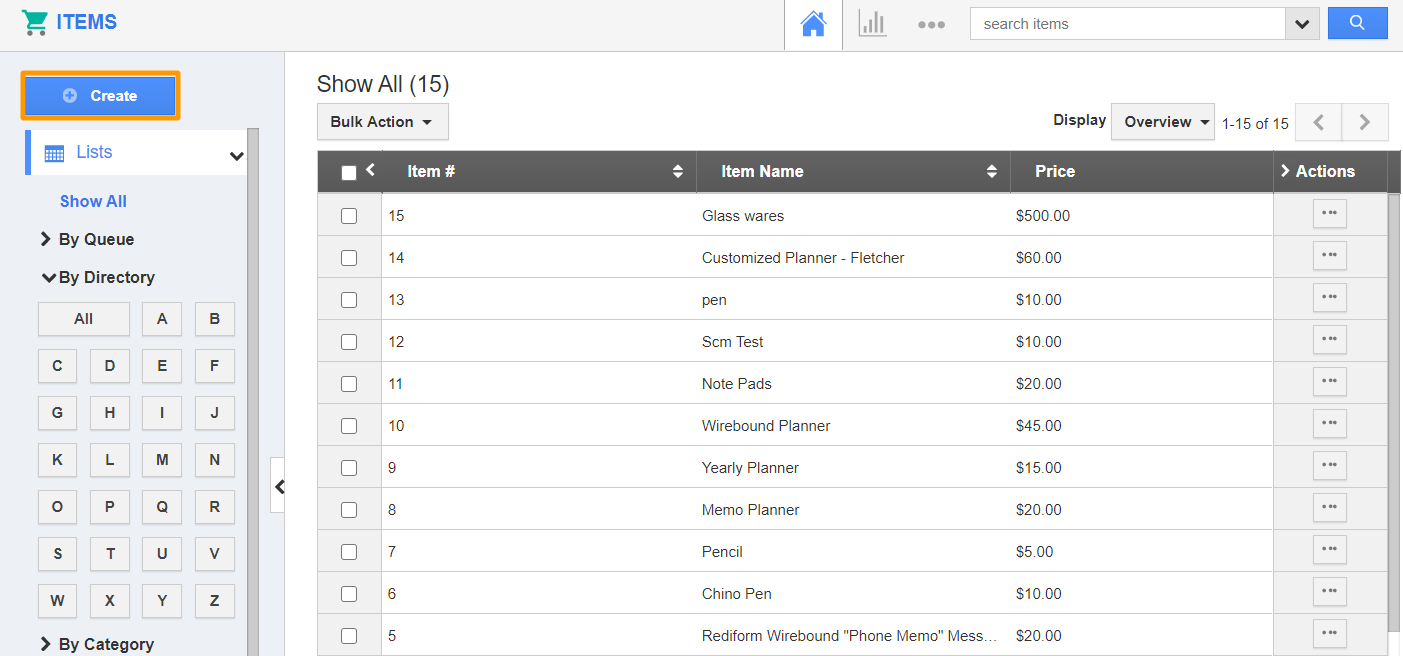Filter directory by letter P
Screen dimensions: 1403x656
click(109, 507)
